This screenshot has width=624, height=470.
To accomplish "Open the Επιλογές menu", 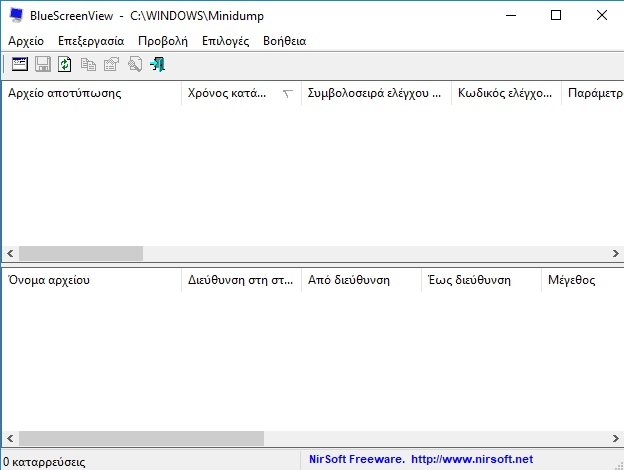I will pyautogui.click(x=226, y=41).
